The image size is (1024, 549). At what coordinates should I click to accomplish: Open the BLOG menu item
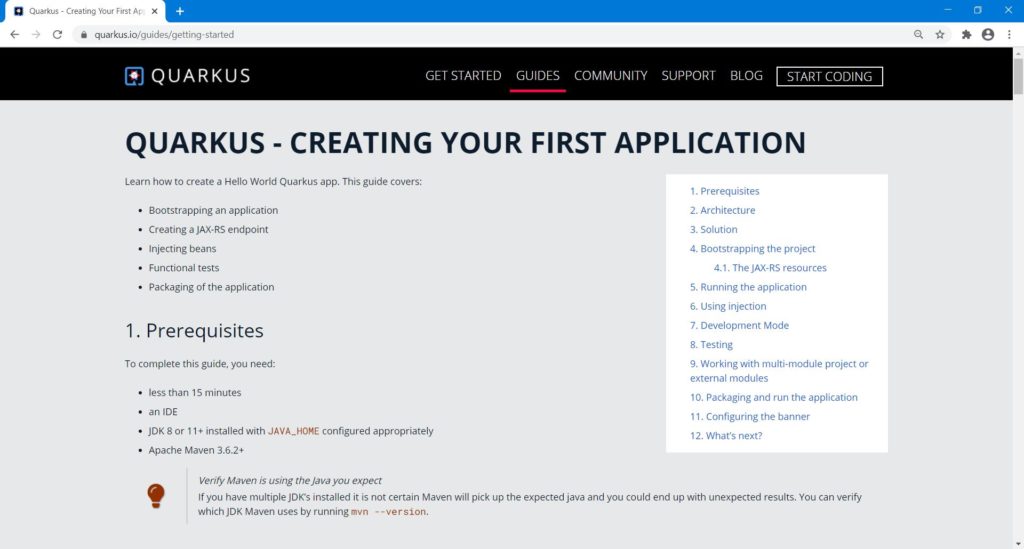tap(746, 76)
